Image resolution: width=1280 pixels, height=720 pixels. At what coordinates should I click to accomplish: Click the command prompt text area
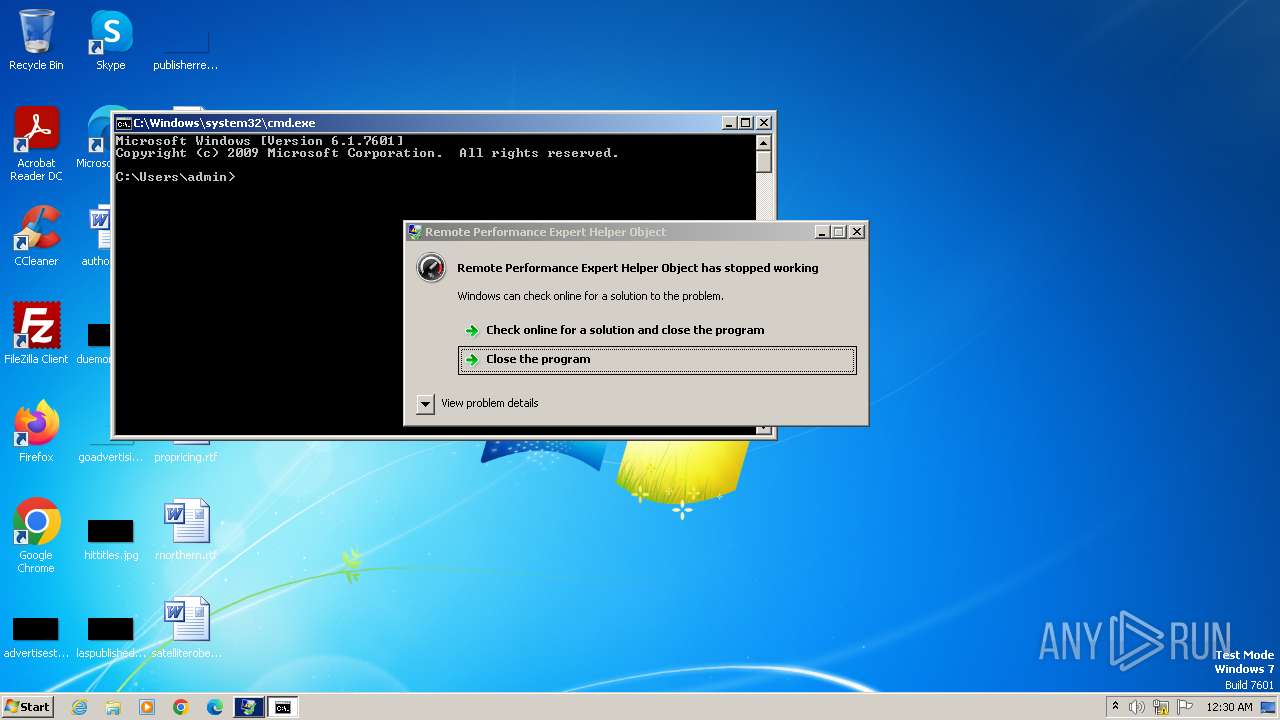point(435,283)
